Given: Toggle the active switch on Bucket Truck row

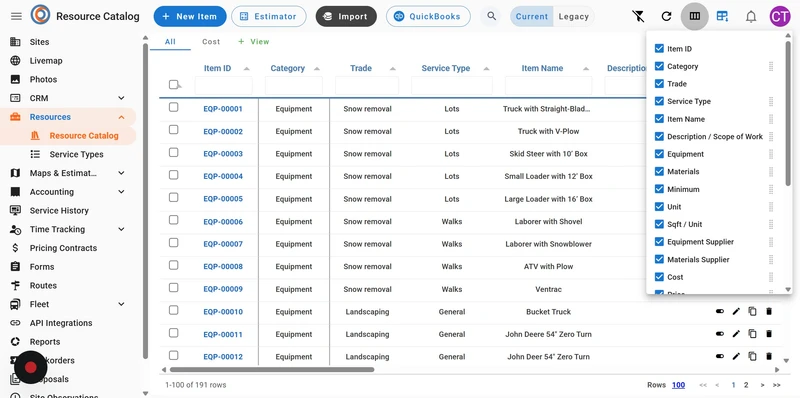Looking at the screenshot, I should [x=720, y=311].
